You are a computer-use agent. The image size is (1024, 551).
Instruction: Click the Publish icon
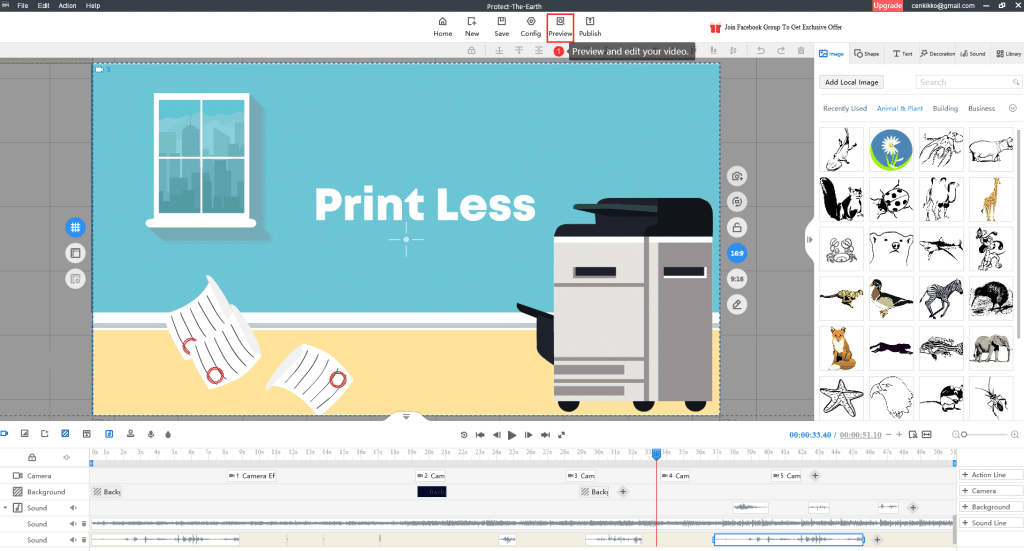pyautogui.click(x=590, y=26)
